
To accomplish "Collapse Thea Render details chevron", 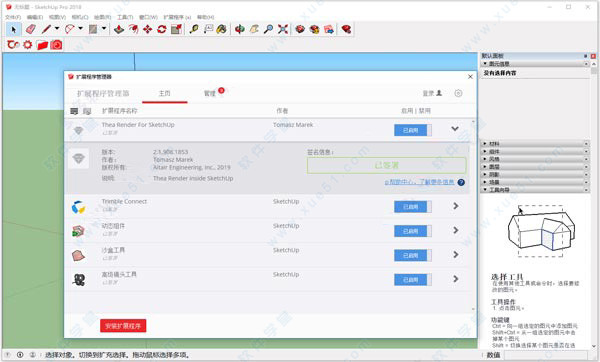I will (455, 129).
